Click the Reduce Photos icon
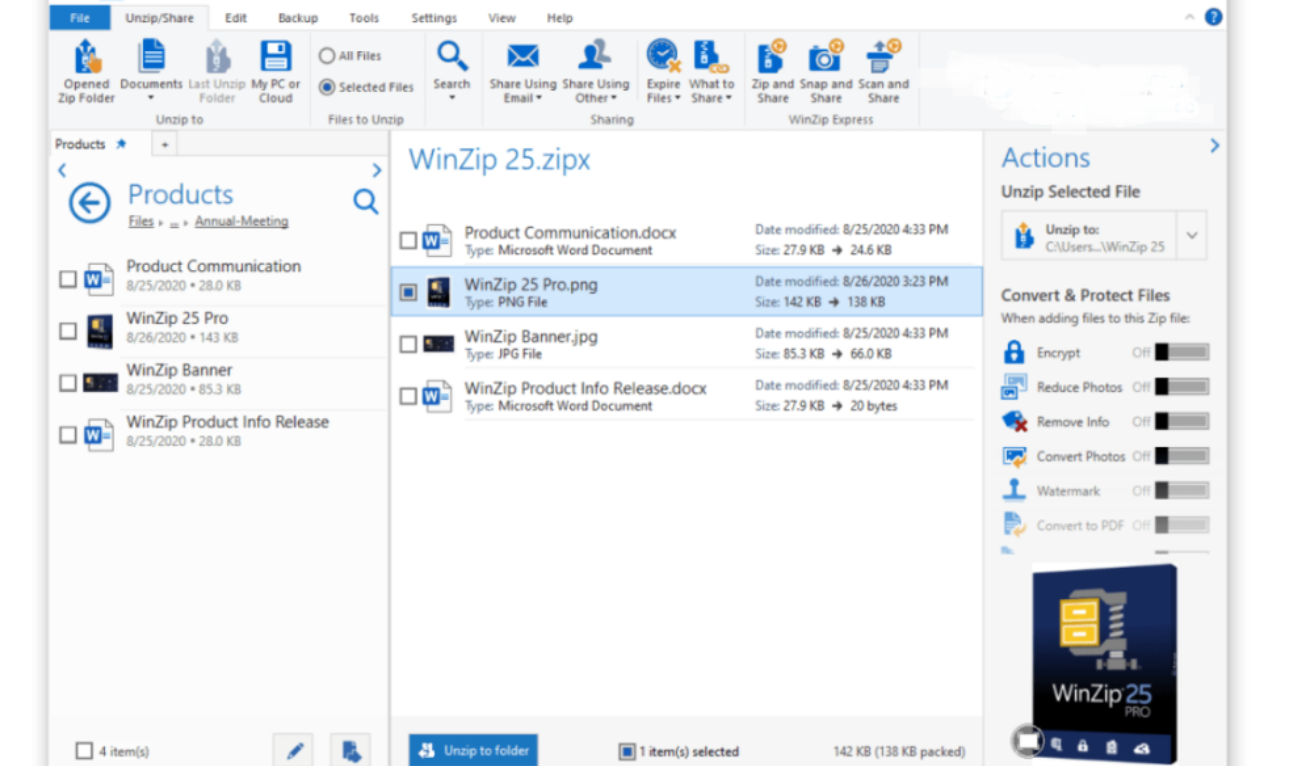The width and height of the screenshot is (1302, 766). click(x=1014, y=387)
